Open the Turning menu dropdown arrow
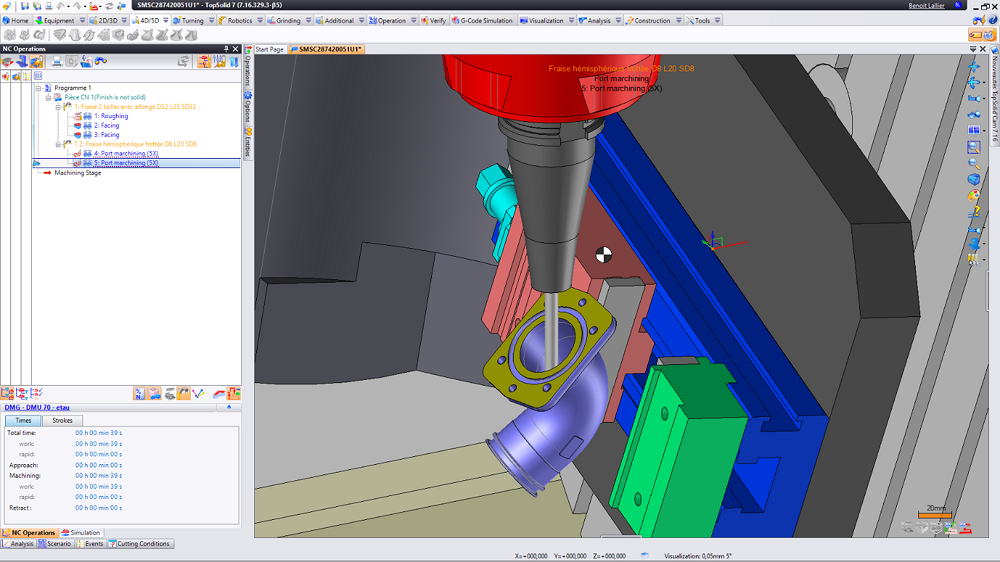 point(211,20)
